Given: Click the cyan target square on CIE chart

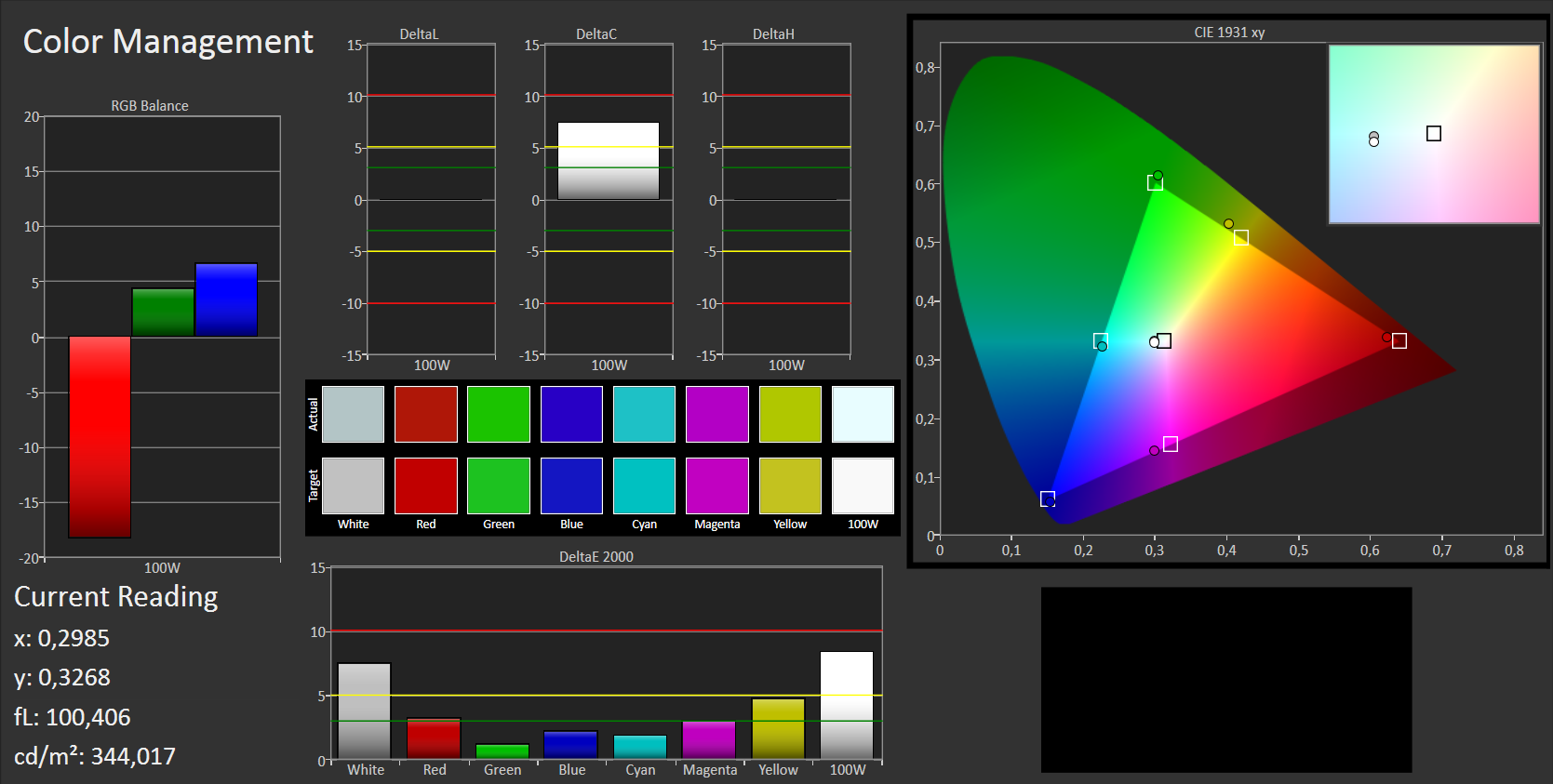Looking at the screenshot, I should [1101, 341].
